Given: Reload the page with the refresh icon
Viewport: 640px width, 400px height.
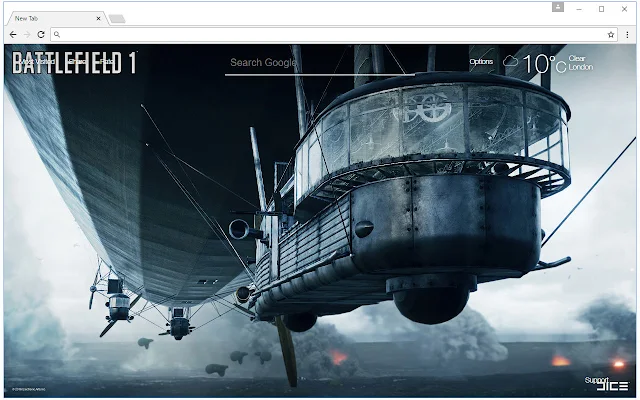Looking at the screenshot, I should tap(41, 35).
